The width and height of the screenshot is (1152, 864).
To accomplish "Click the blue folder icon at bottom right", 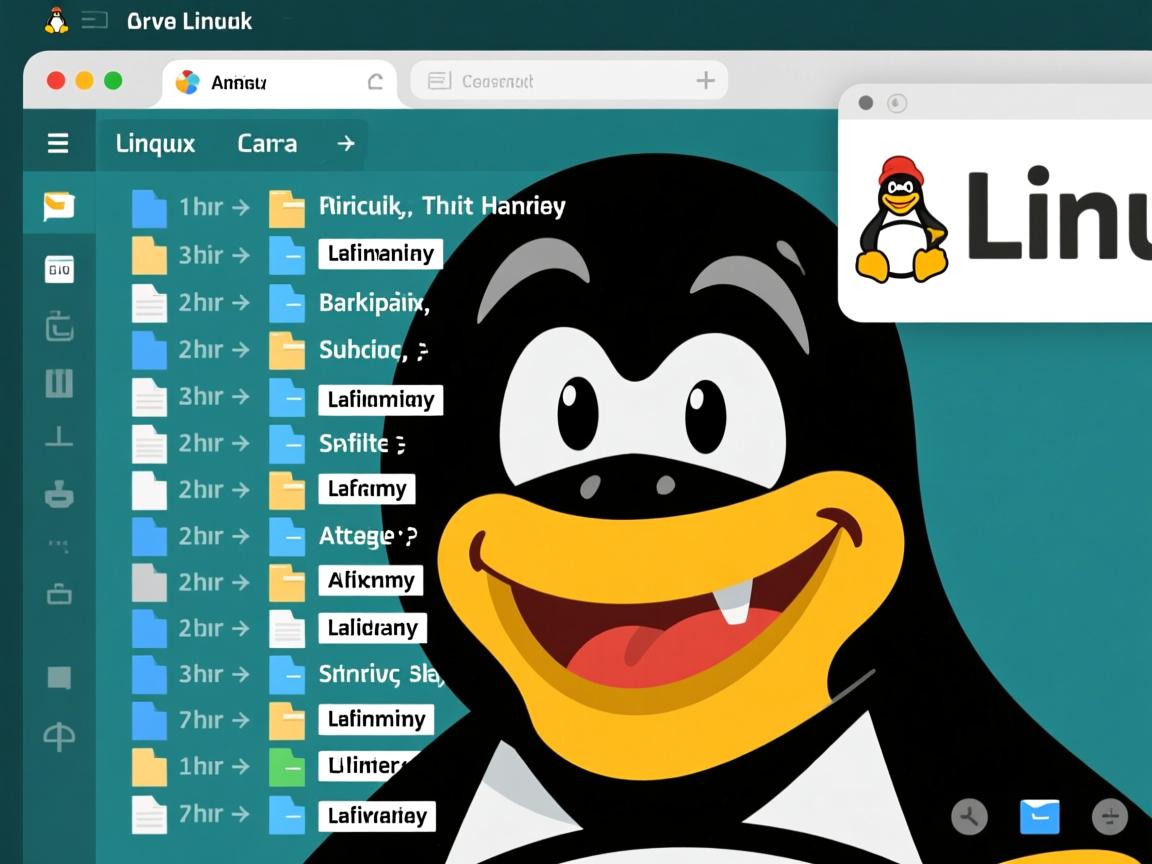I will 1039,816.
